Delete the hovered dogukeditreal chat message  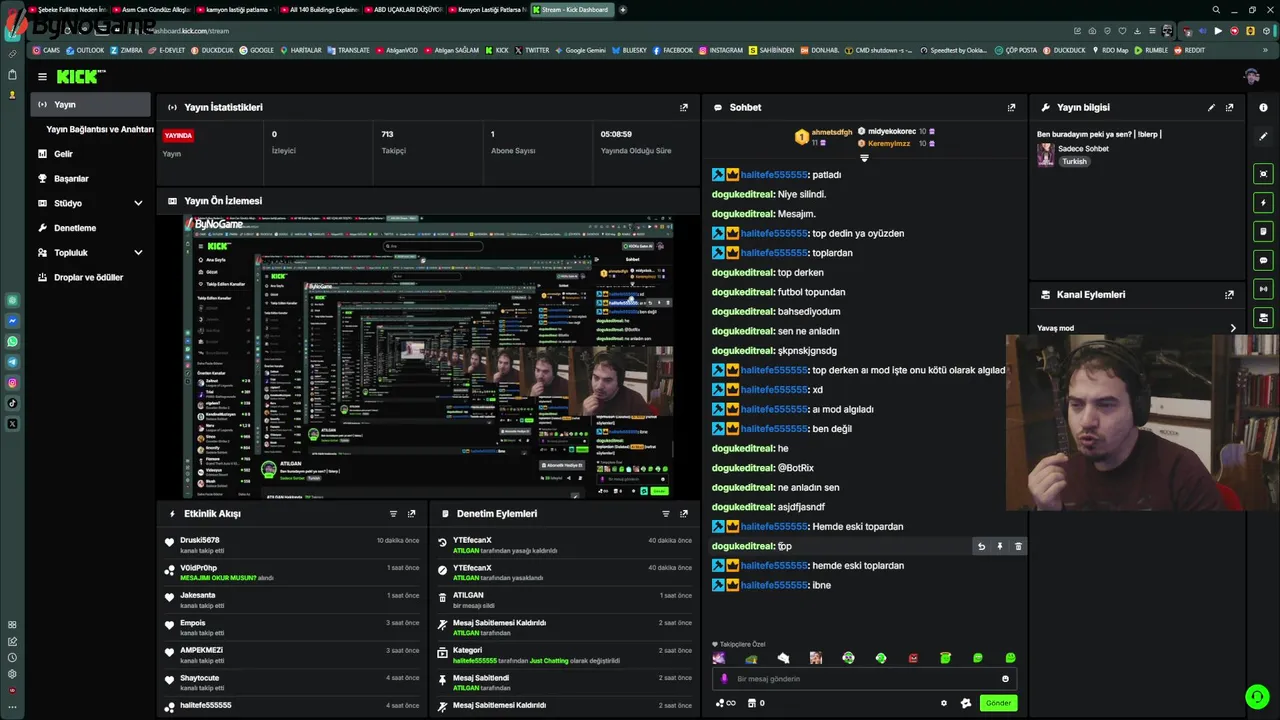pyautogui.click(x=1018, y=546)
